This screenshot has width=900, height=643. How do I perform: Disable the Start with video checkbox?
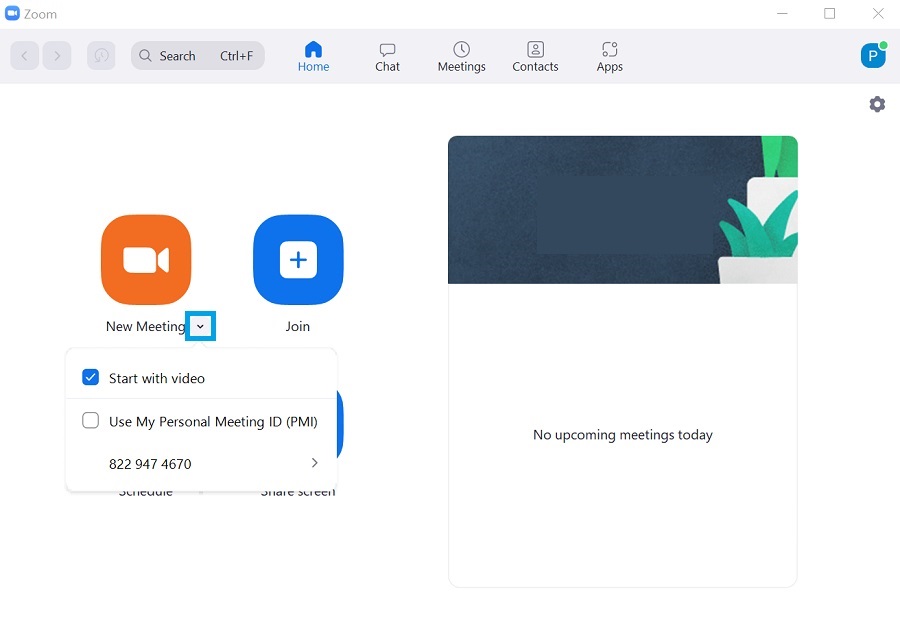point(90,377)
